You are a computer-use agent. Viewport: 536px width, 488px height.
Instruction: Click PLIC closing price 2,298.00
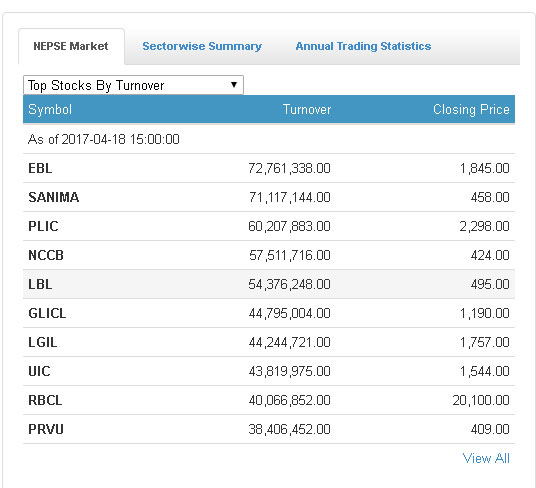coord(485,227)
